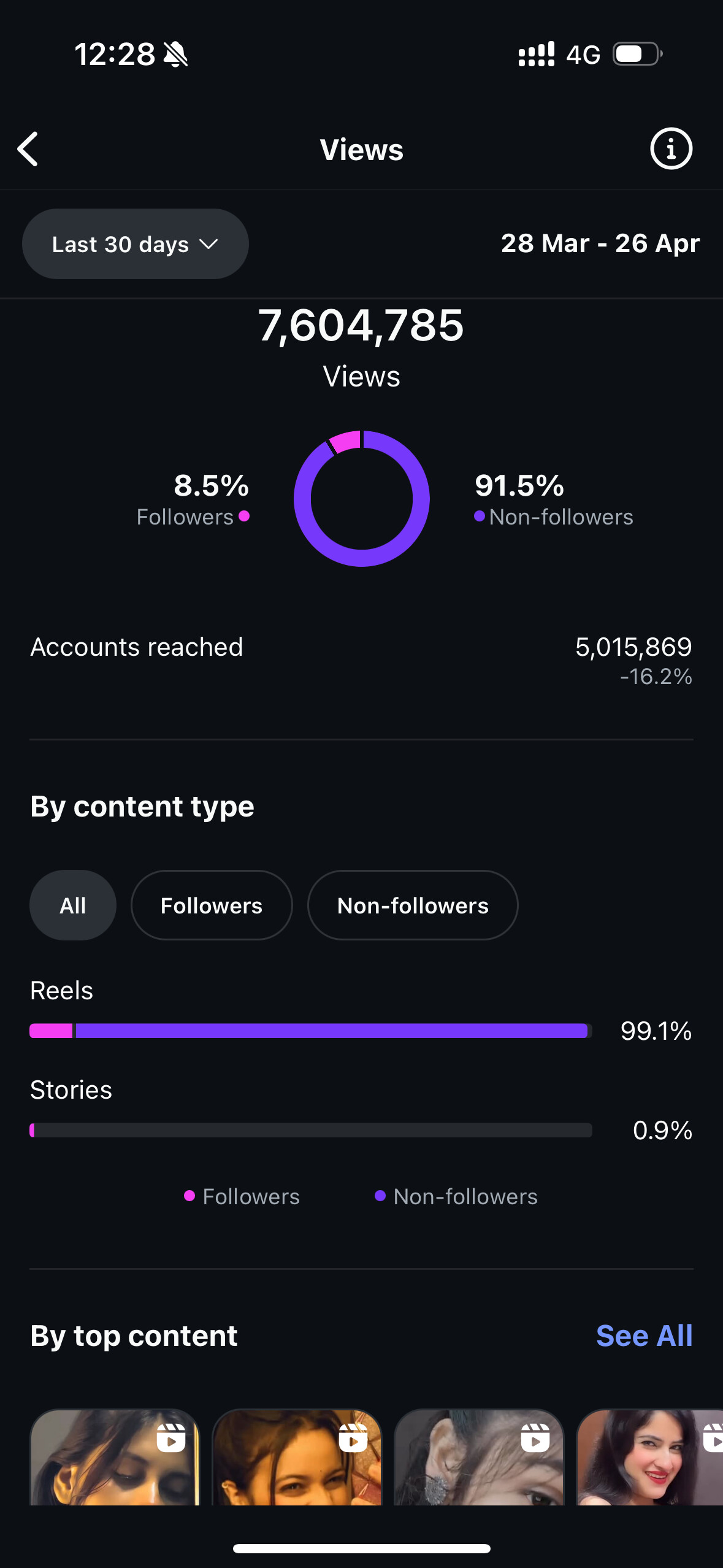The image size is (723, 1568).
Task: Tap the 28 Mar - 26 Apr date range
Action: click(x=600, y=244)
